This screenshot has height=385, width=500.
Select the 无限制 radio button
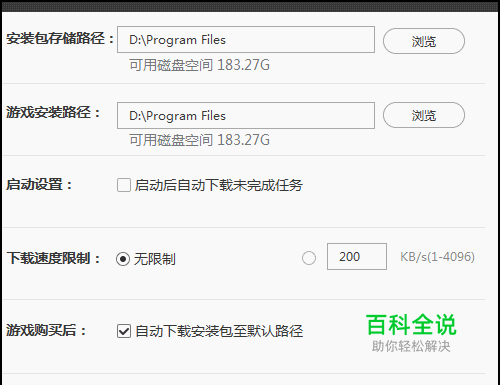[123, 259]
